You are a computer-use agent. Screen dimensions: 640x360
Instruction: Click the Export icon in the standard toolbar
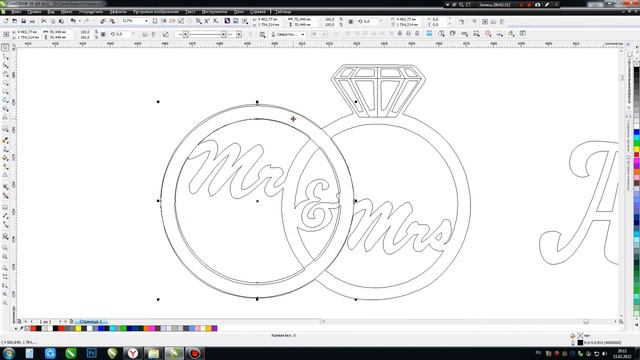pos(112,21)
